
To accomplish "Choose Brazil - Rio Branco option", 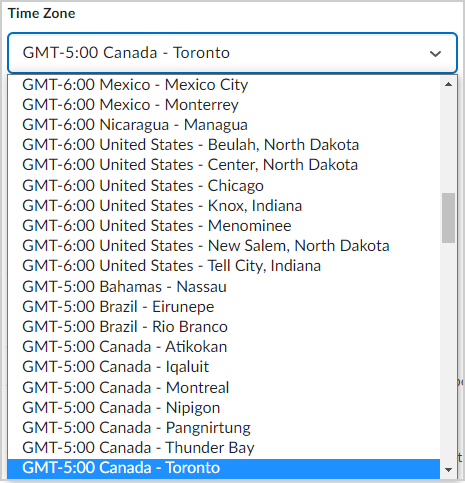I will pos(224,326).
